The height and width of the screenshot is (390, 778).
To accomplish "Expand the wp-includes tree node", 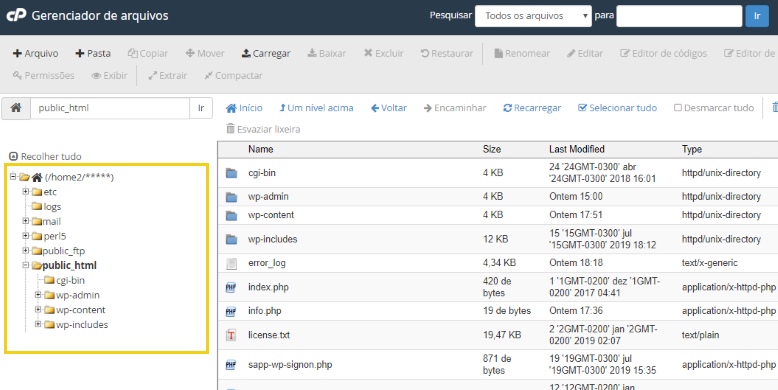I will click(38, 325).
